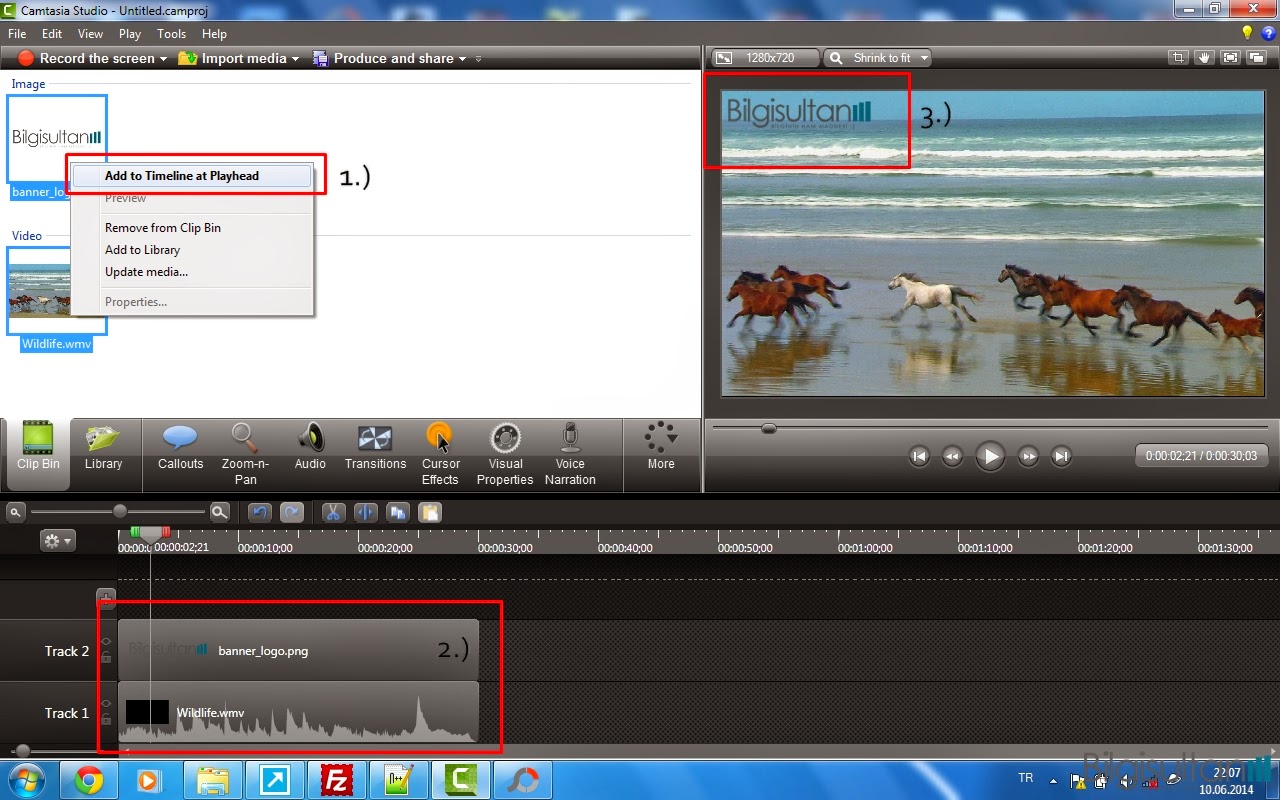
Task: Play the preview video
Action: pos(990,457)
